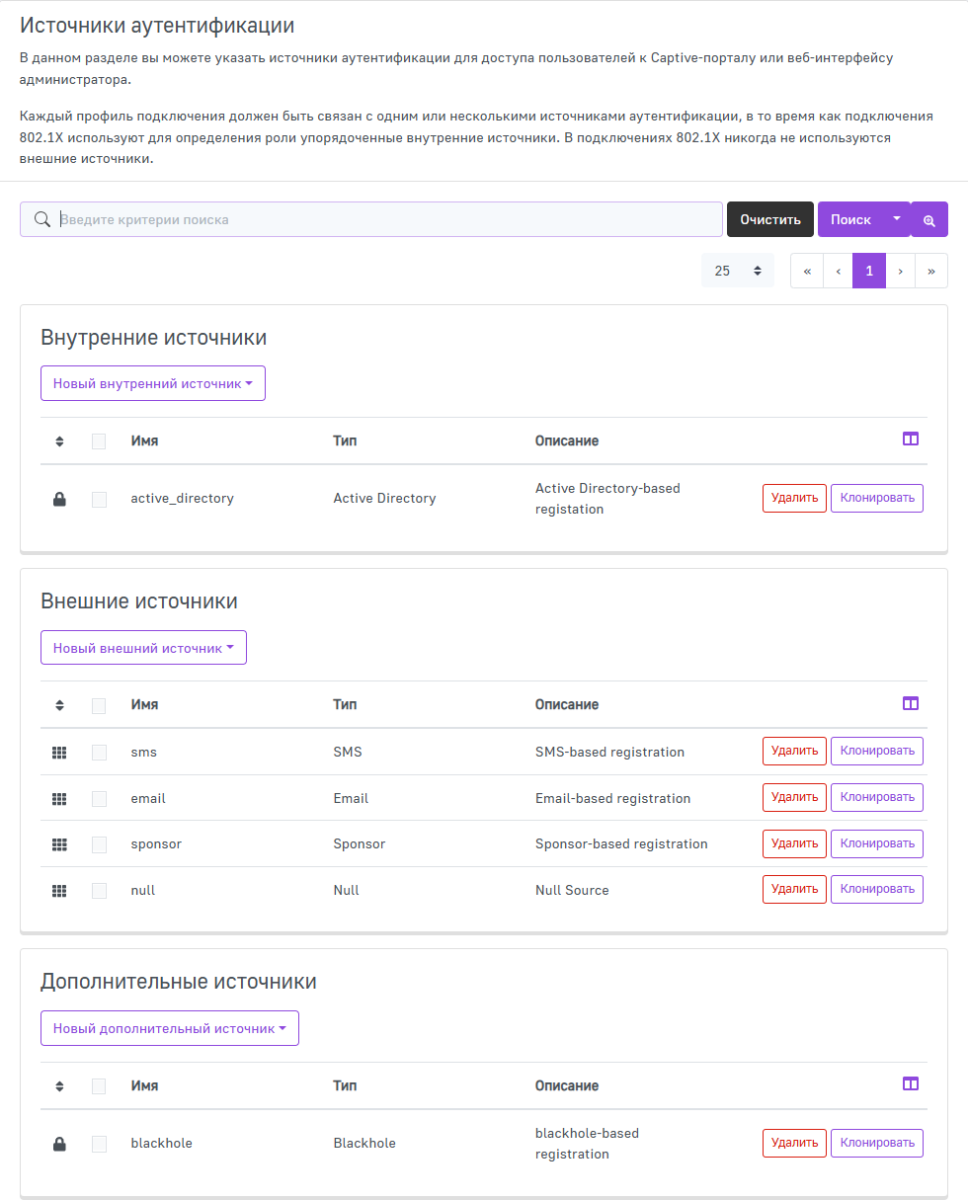
Task: Delete the sms authentication source
Action: pos(794,751)
